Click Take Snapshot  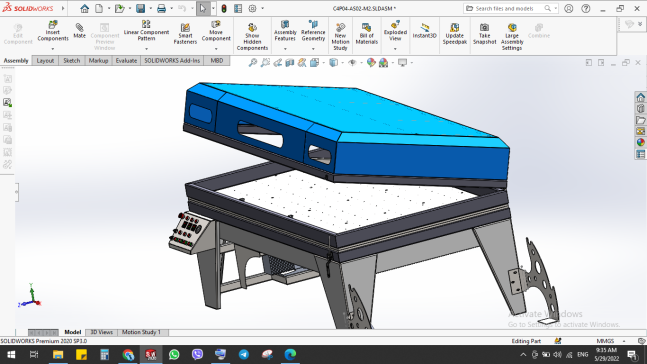[x=484, y=34]
